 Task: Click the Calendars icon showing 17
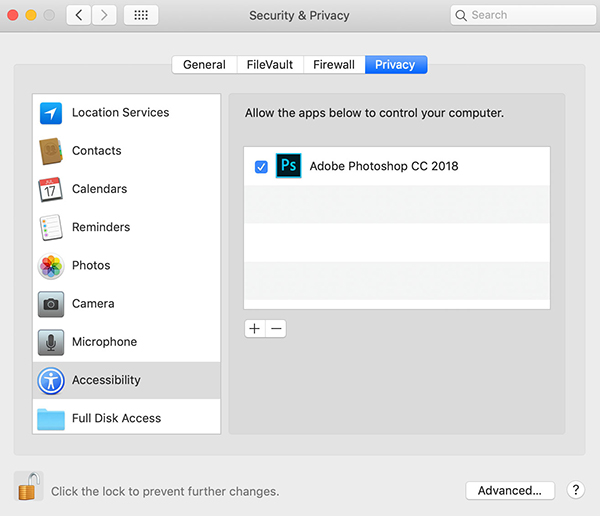[50, 189]
